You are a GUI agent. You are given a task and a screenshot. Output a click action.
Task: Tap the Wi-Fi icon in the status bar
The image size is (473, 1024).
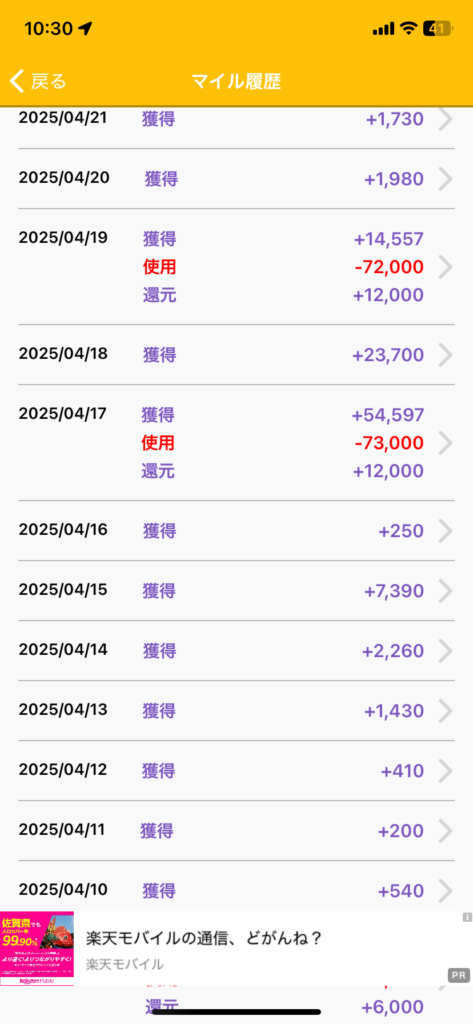click(x=409, y=28)
